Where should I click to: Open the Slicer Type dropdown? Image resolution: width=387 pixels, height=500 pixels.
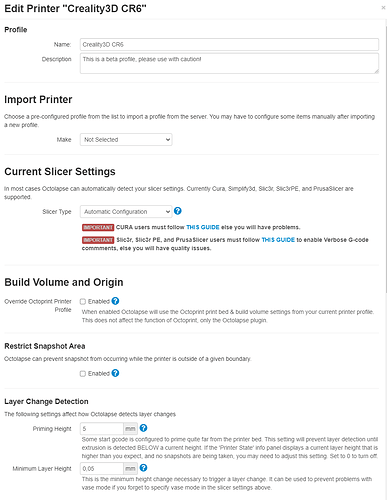pyautogui.click(x=126, y=212)
